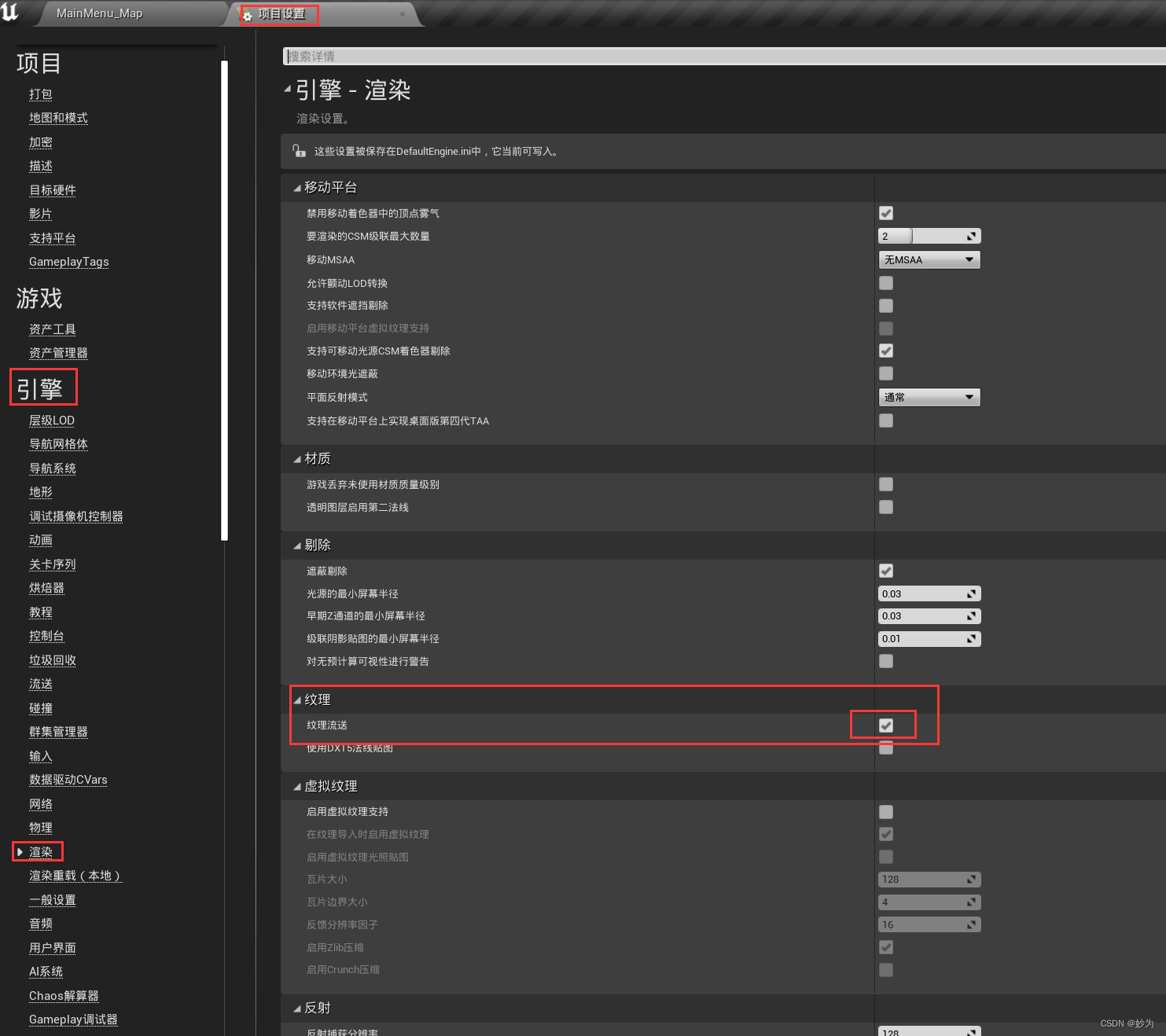1166x1036 pixels.
Task: Open the 打包 settings page
Action: coord(41,94)
